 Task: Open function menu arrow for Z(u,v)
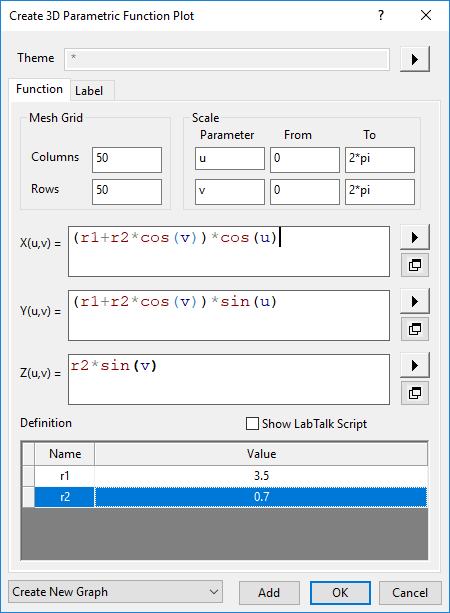pos(415,365)
